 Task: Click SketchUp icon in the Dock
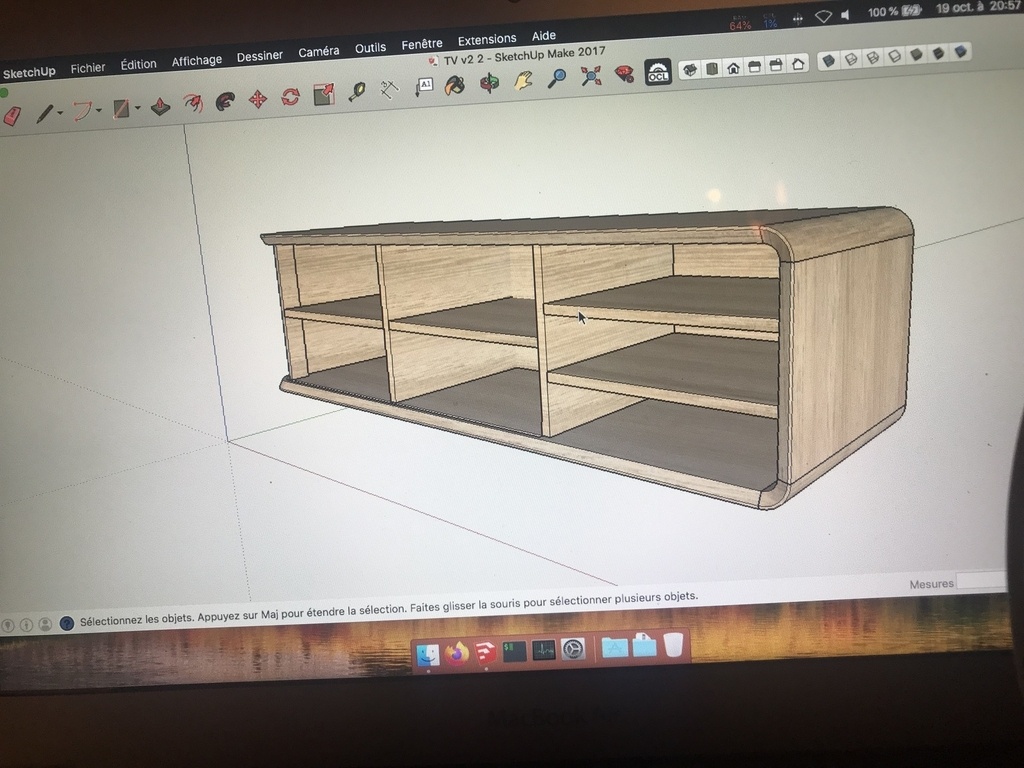click(x=486, y=652)
